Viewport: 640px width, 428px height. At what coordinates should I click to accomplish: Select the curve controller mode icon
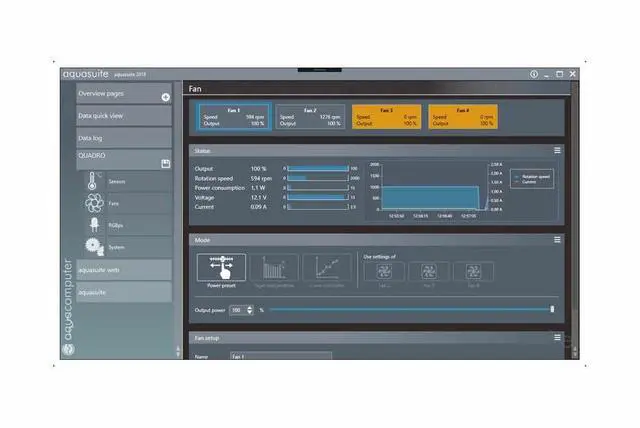(327, 267)
